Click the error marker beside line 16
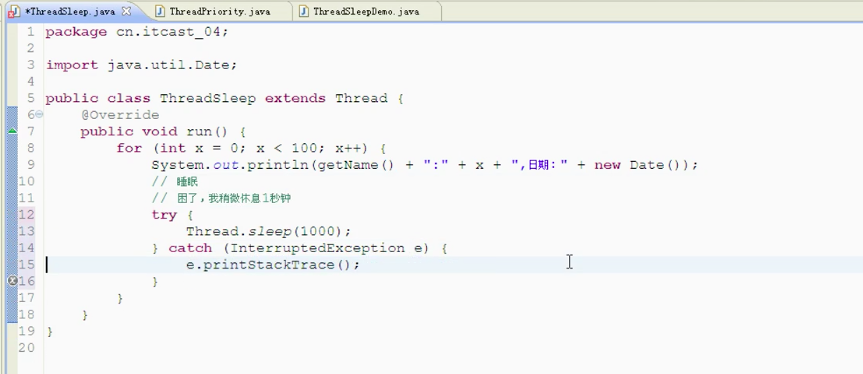This screenshot has width=863, height=374. 12,281
